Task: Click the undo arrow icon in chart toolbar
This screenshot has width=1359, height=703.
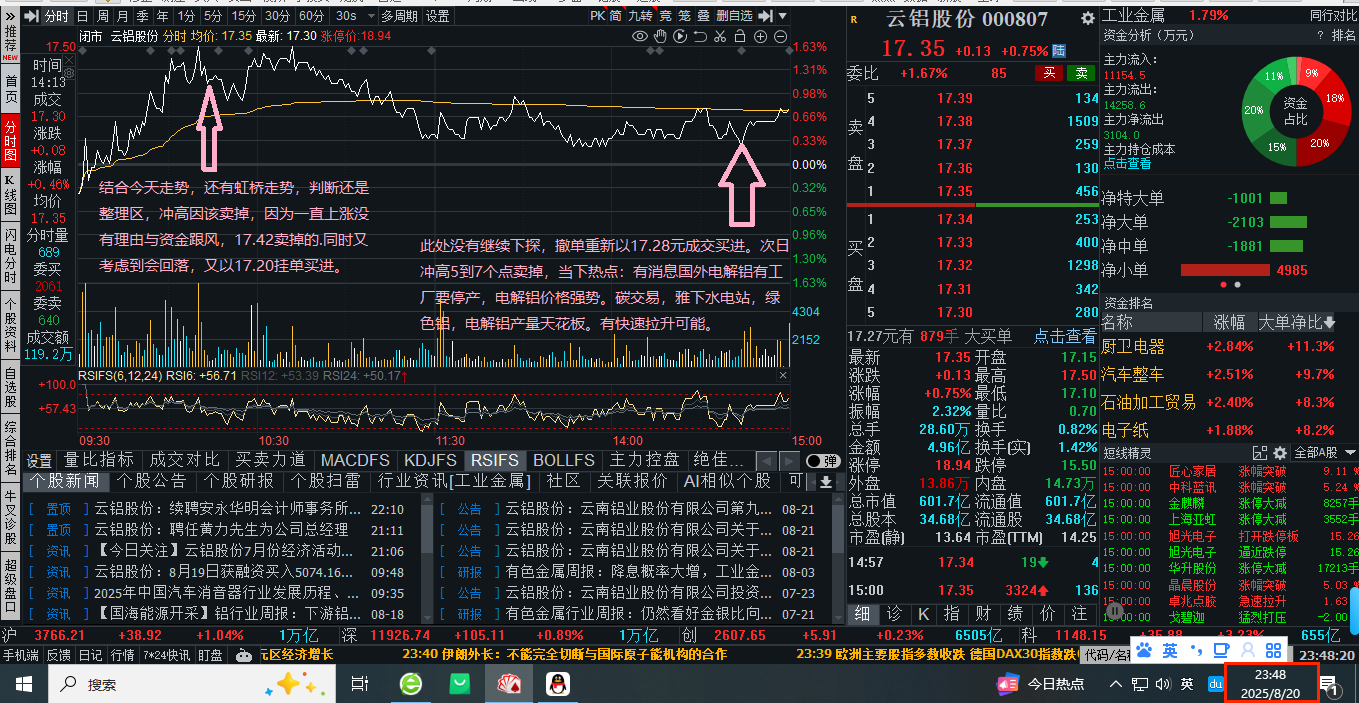Action: pyautogui.click(x=699, y=36)
